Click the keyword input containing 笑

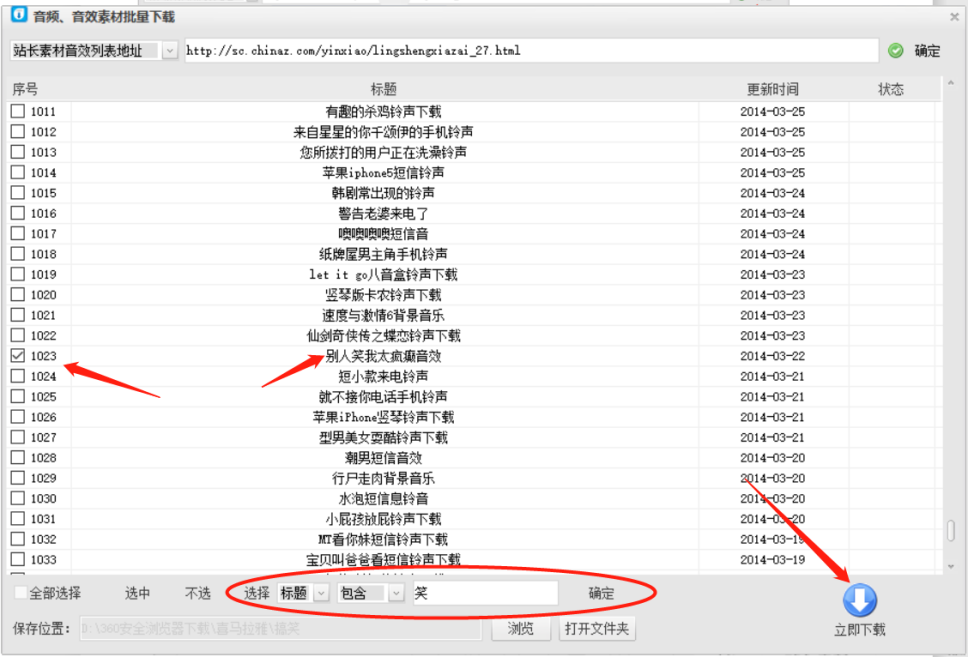[x=485, y=592]
